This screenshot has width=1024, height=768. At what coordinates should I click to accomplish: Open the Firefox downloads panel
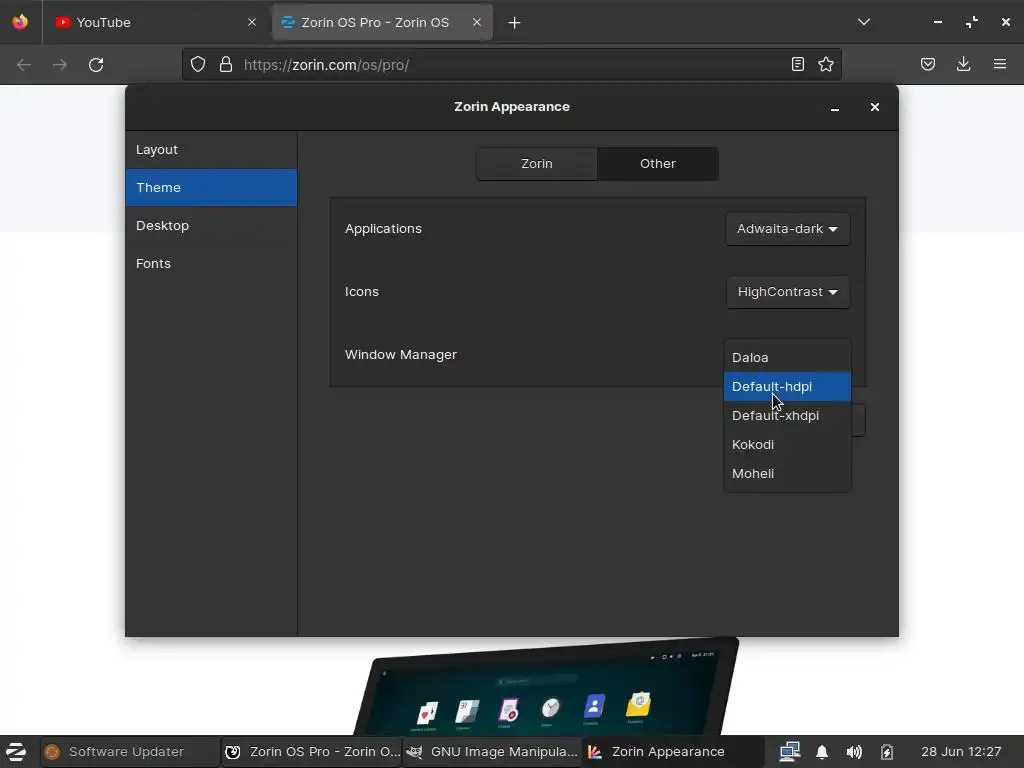[963, 64]
